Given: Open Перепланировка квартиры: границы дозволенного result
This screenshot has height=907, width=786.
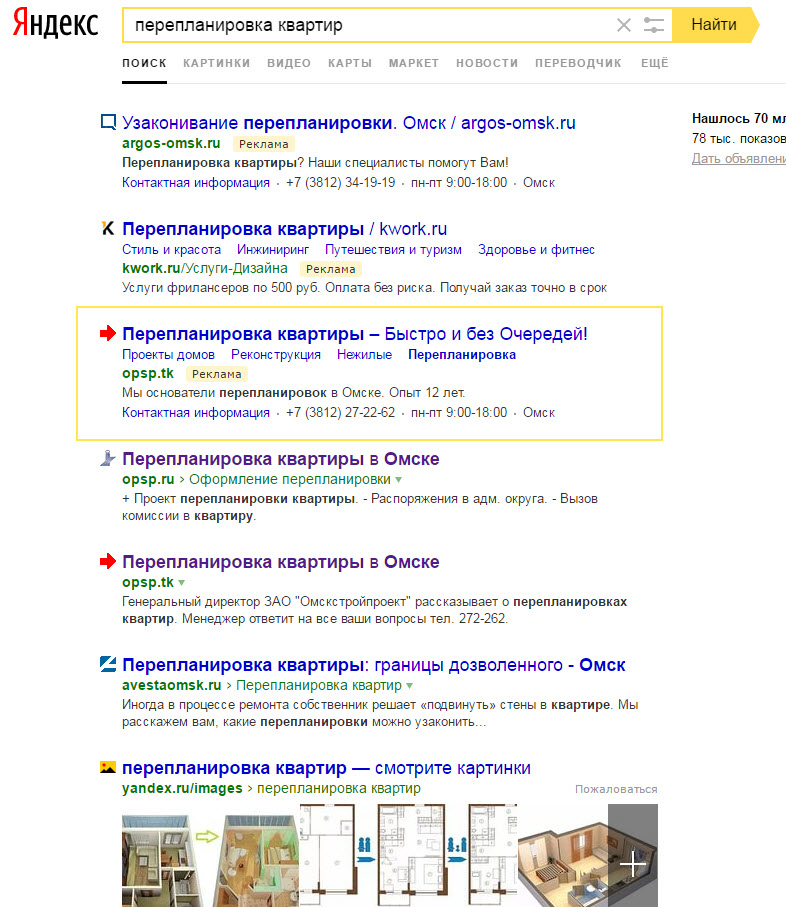Looking at the screenshot, I should [374, 665].
